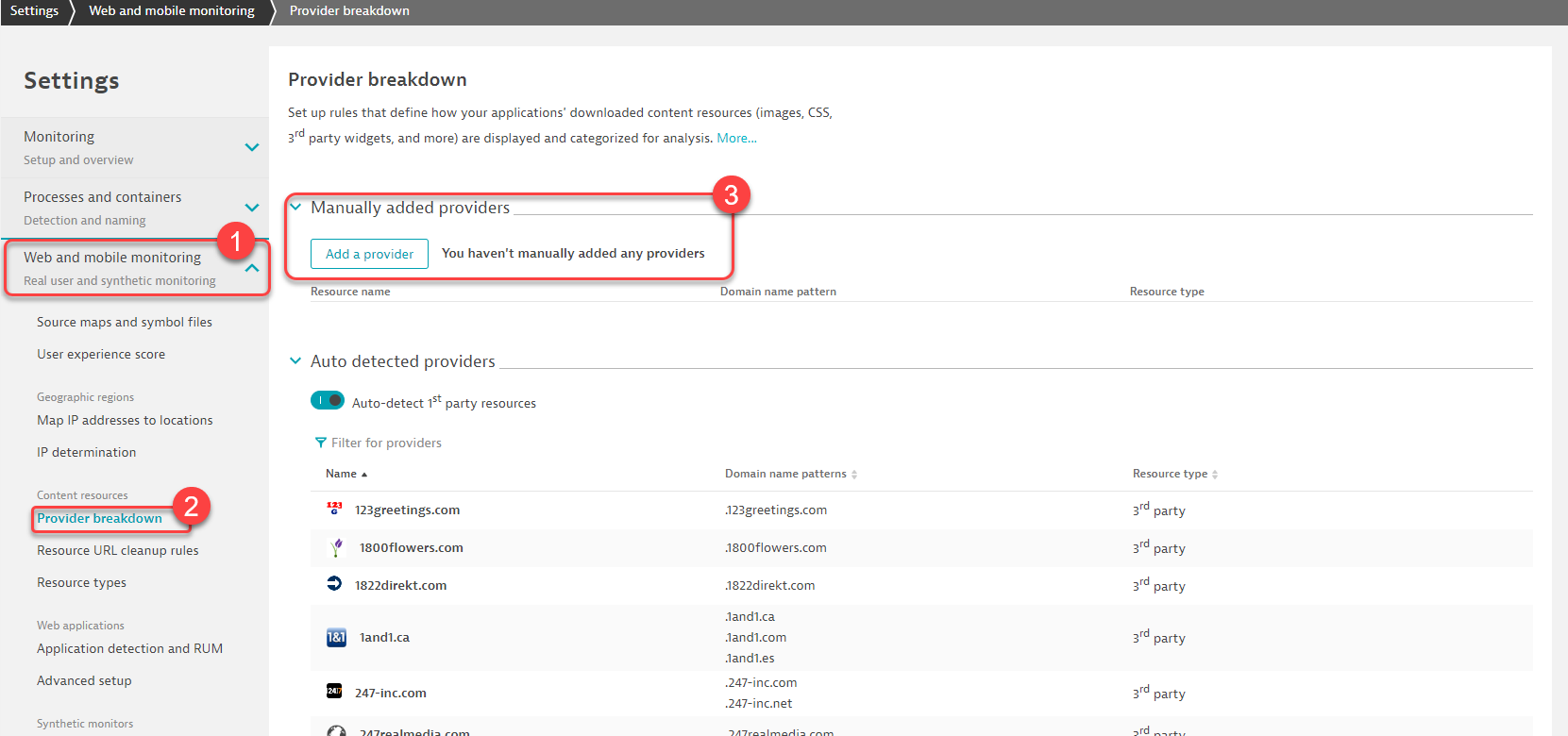Go to Settings in the breadcrumb
The width and height of the screenshot is (1568, 736).
(x=34, y=10)
